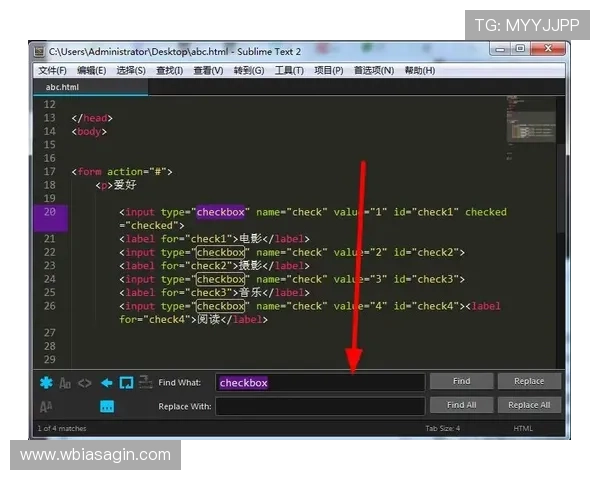Click the Sublime Text title bar icon
The image size is (600, 480).
[x=38, y=51]
